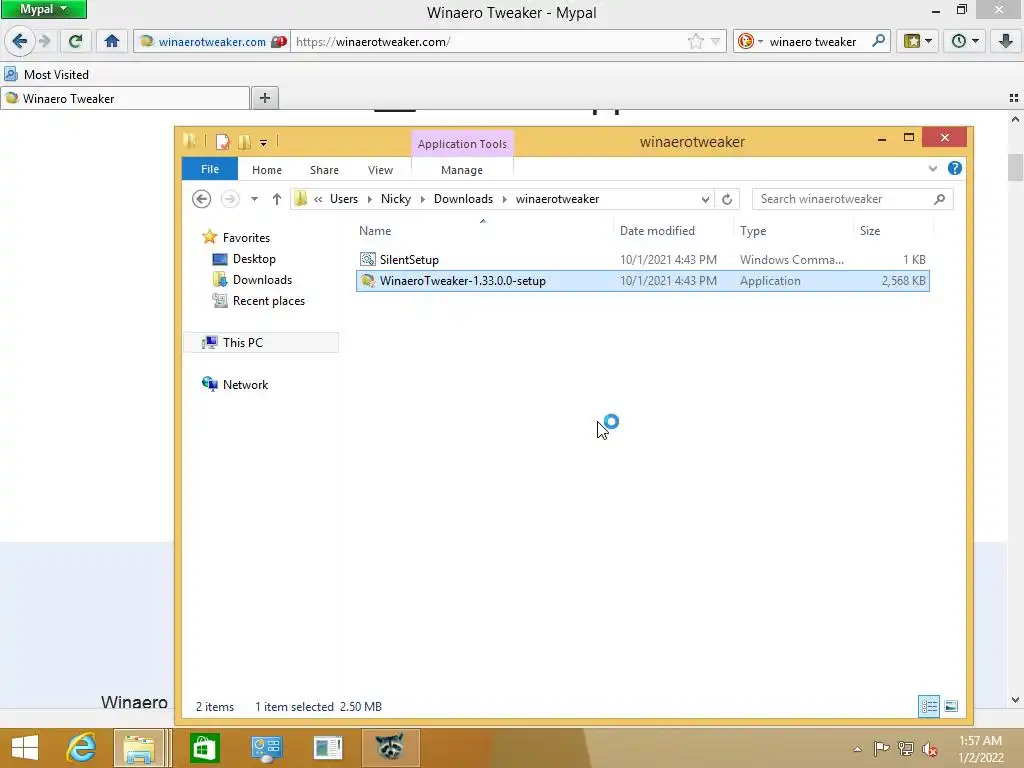The image size is (1024, 768).
Task: Open the File menu in Explorer
Action: click(x=210, y=169)
